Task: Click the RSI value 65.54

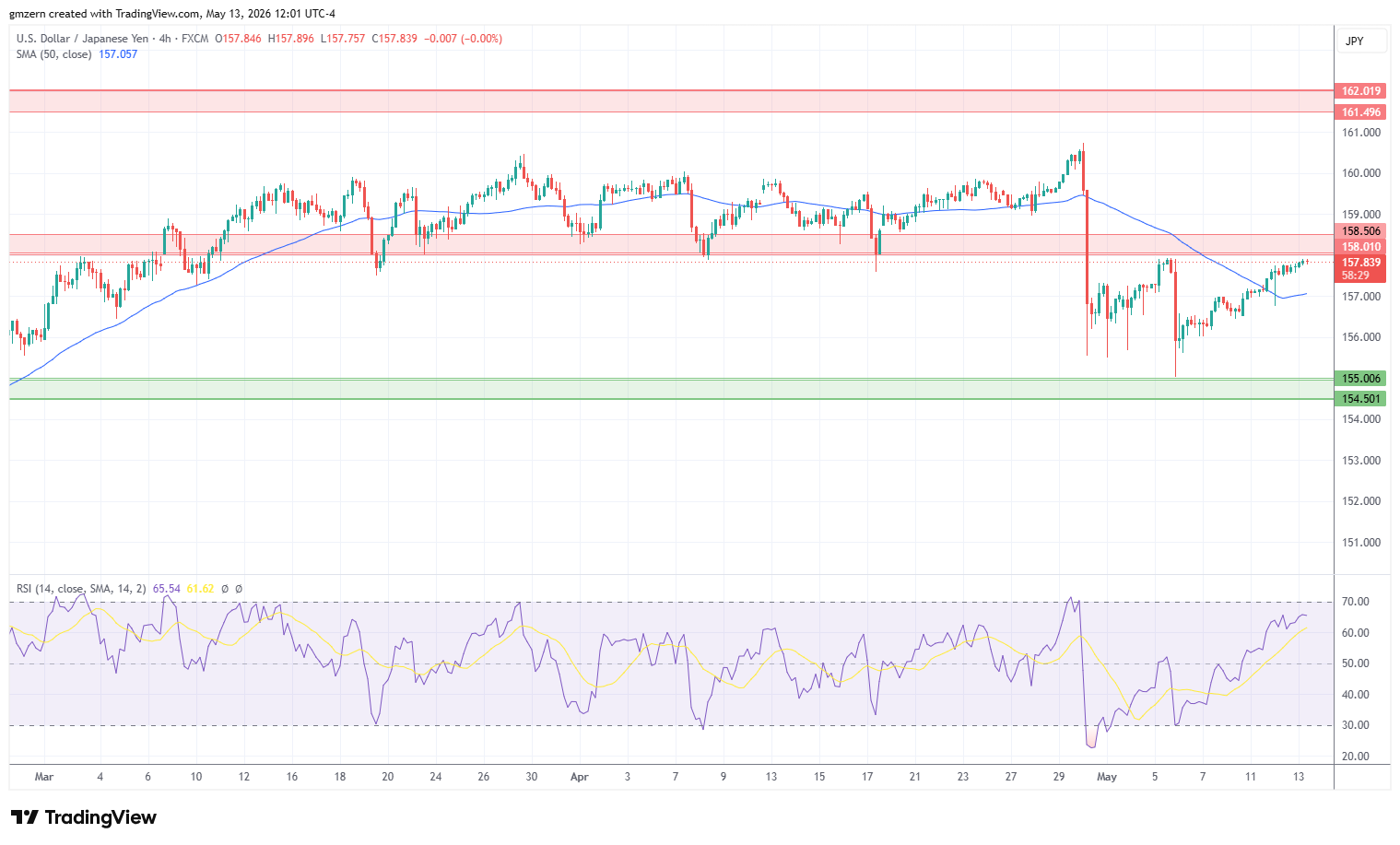Action: (x=167, y=589)
